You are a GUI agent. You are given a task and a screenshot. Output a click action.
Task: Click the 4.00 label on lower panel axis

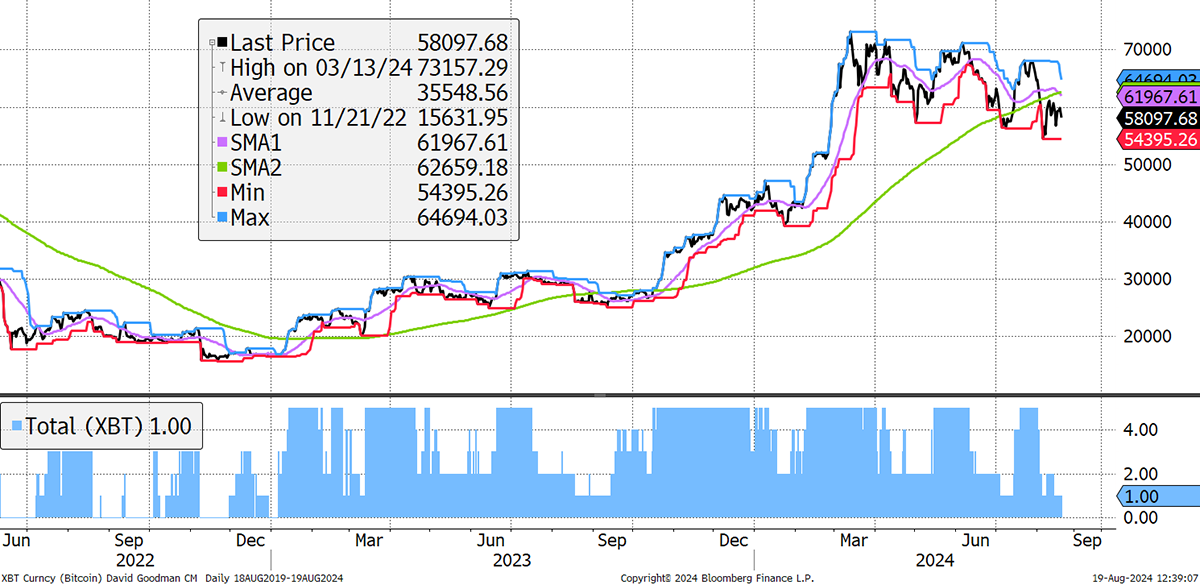coord(1140,429)
